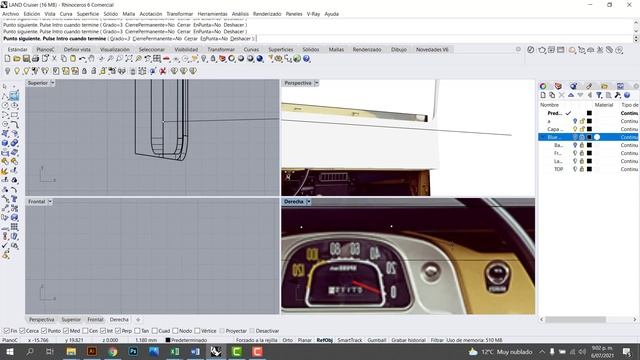Open Chrome from the Windows taskbar
The image size is (640, 360).
pyautogui.click(x=112, y=351)
